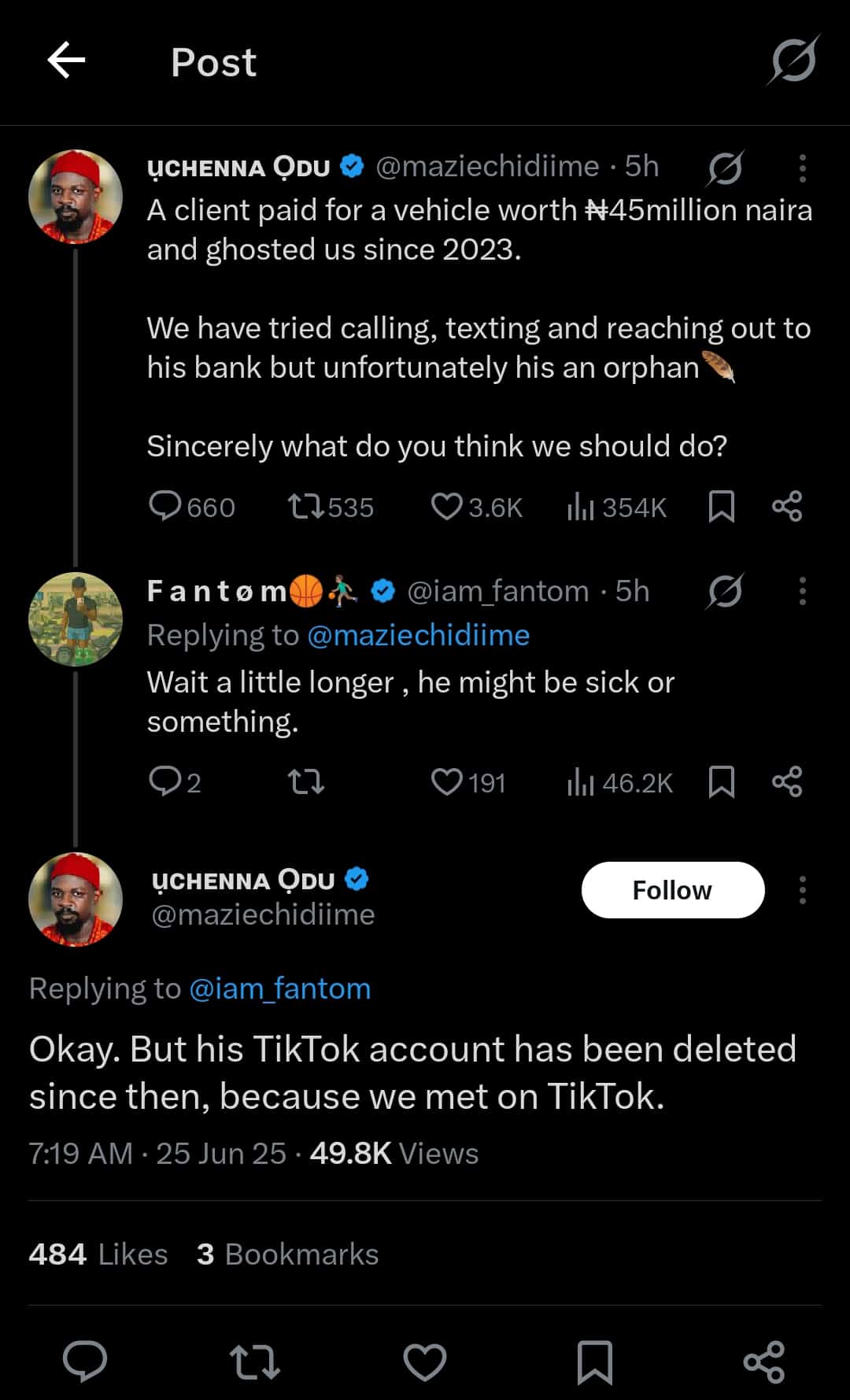View the 484 Likes list

tap(98, 1254)
